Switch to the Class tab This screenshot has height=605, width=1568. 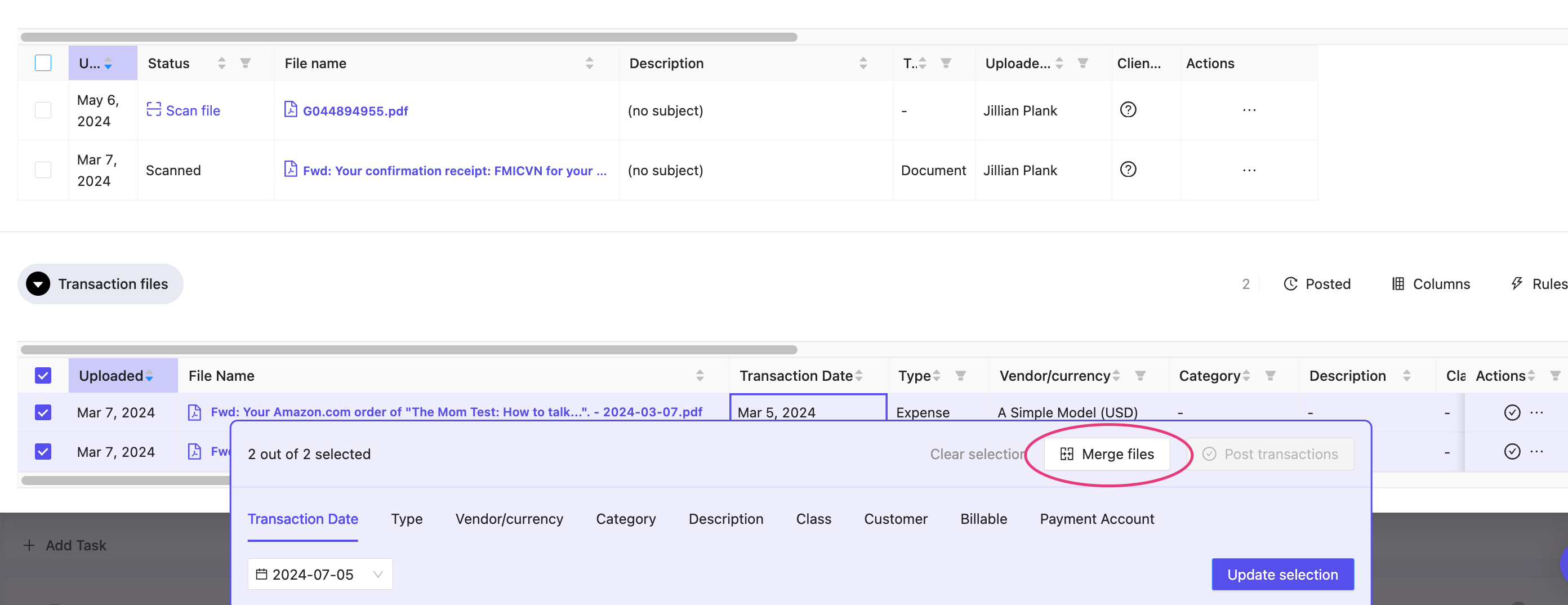tap(813, 519)
